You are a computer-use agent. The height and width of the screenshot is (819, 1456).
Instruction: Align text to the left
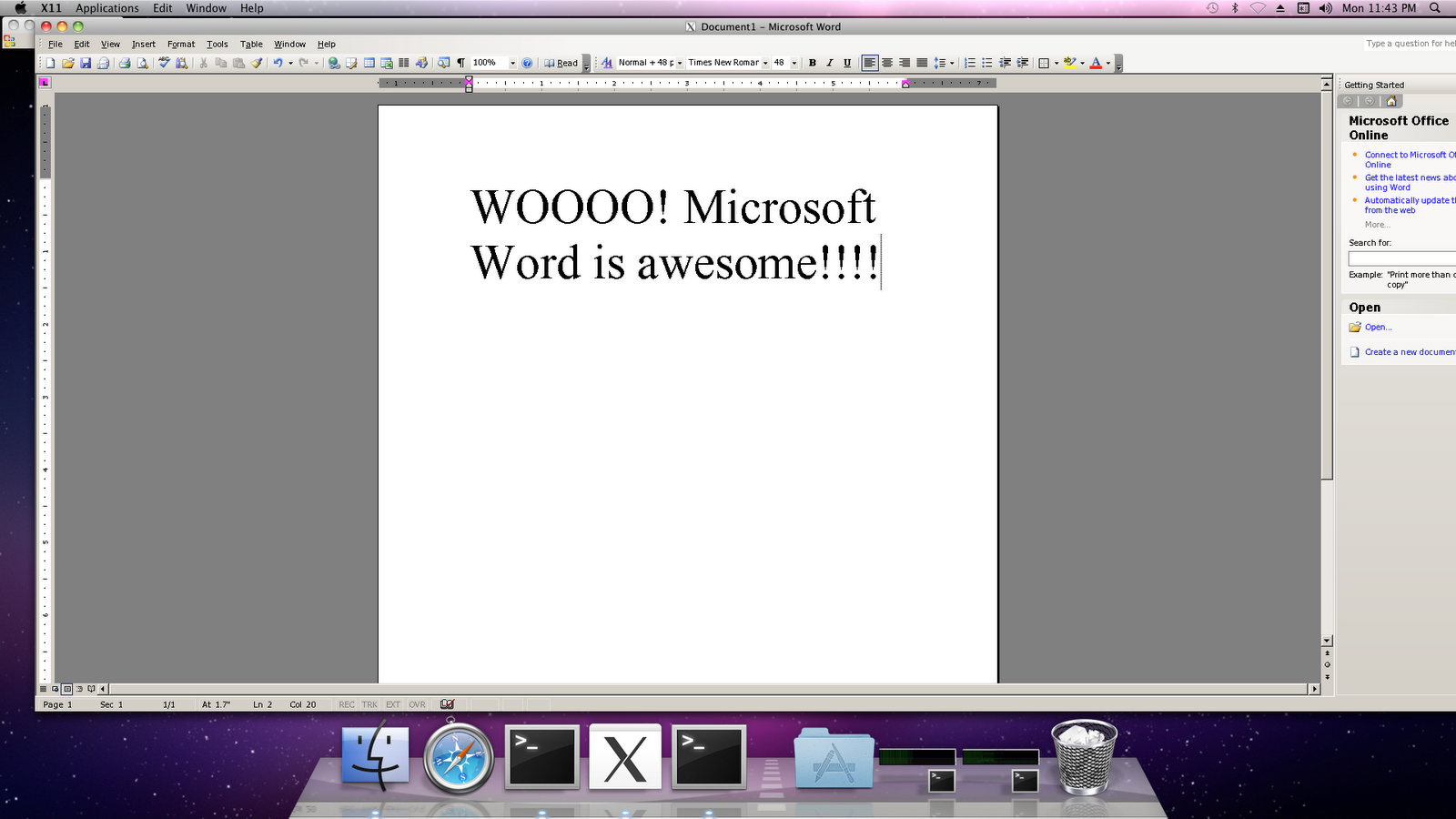(870, 63)
